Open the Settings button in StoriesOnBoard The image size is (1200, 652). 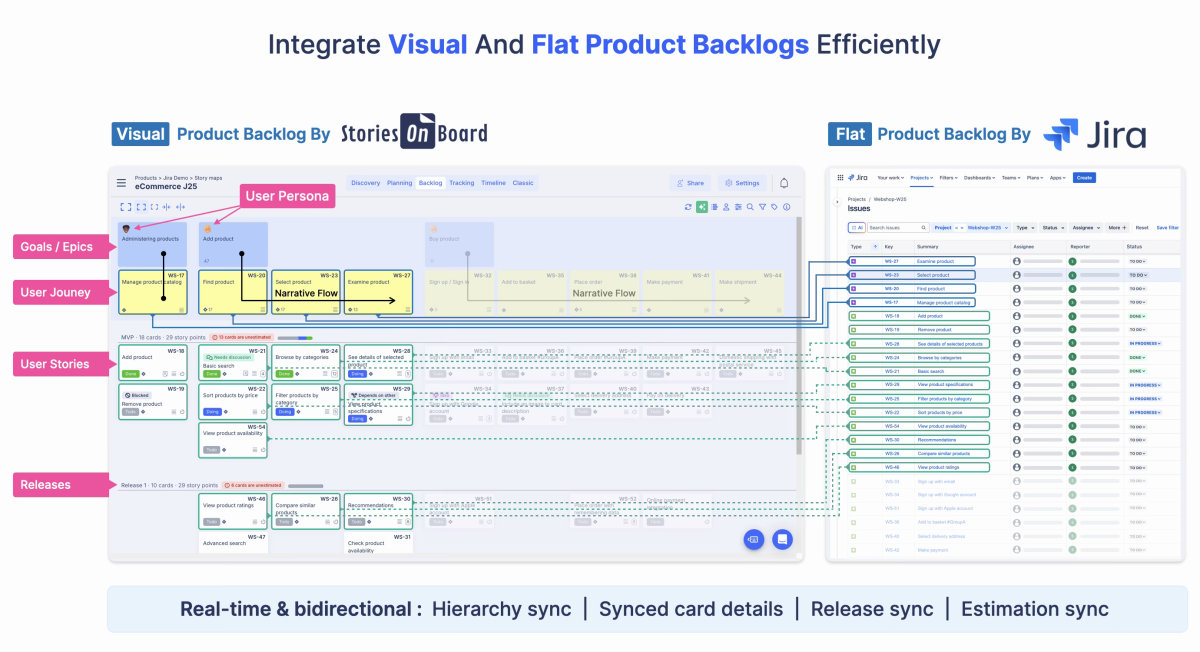(742, 183)
